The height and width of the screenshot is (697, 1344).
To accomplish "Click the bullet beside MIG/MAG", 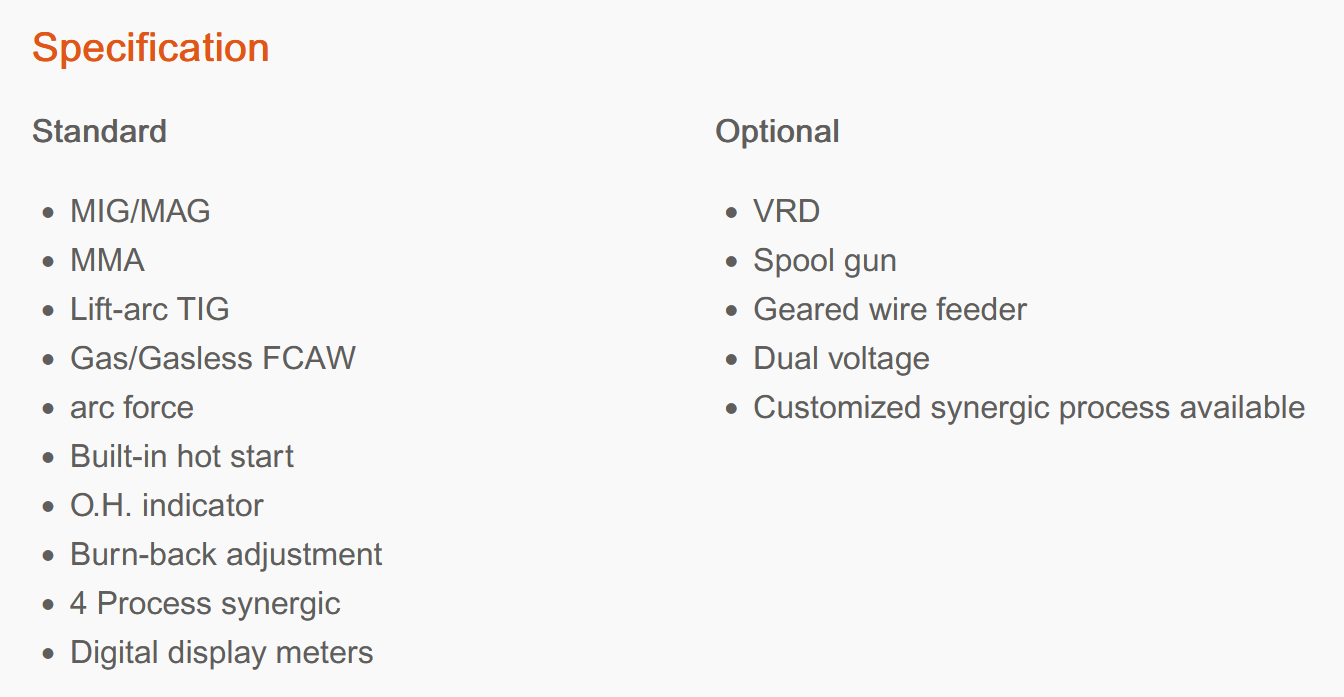I will tap(49, 213).
